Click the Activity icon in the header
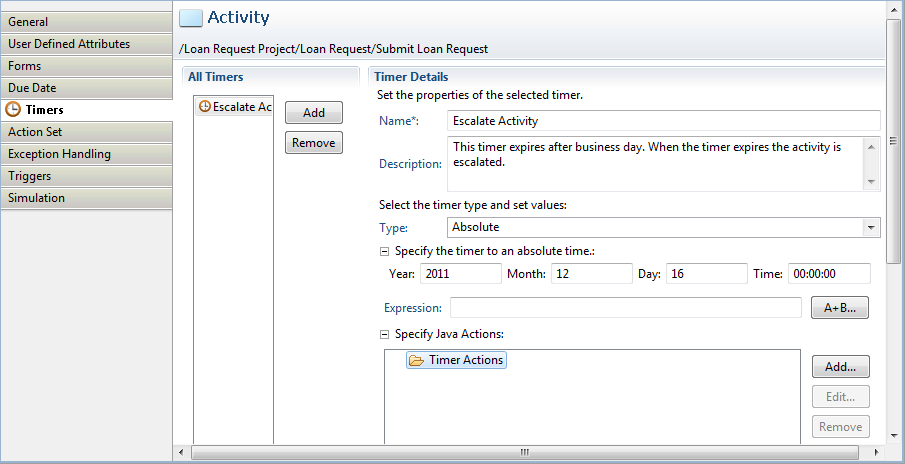This screenshot has width=905, height=464. click(190, 17)
